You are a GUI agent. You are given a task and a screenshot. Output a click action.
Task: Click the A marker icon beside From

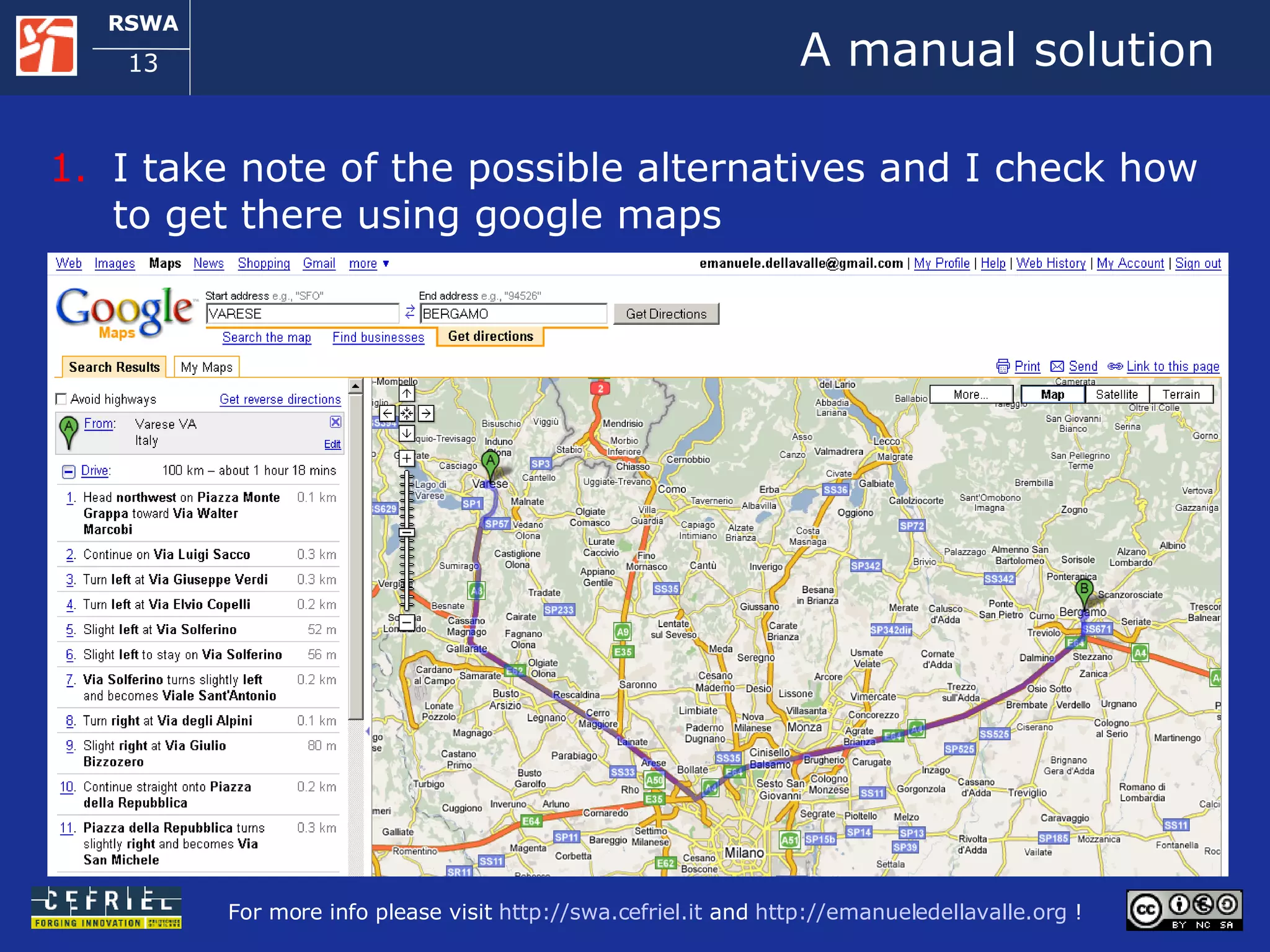pyautogui.click(x=69, y=431)
